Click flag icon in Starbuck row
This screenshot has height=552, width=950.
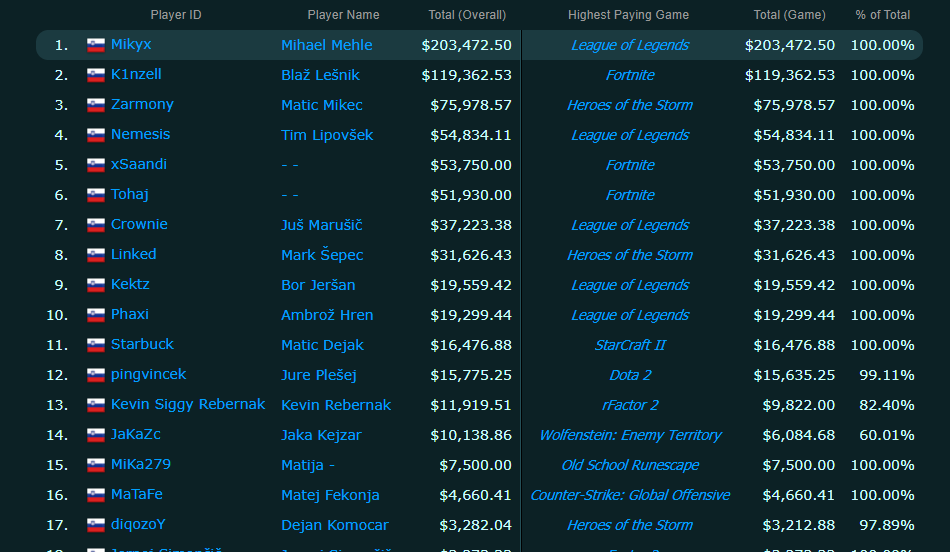pos(96,345)
